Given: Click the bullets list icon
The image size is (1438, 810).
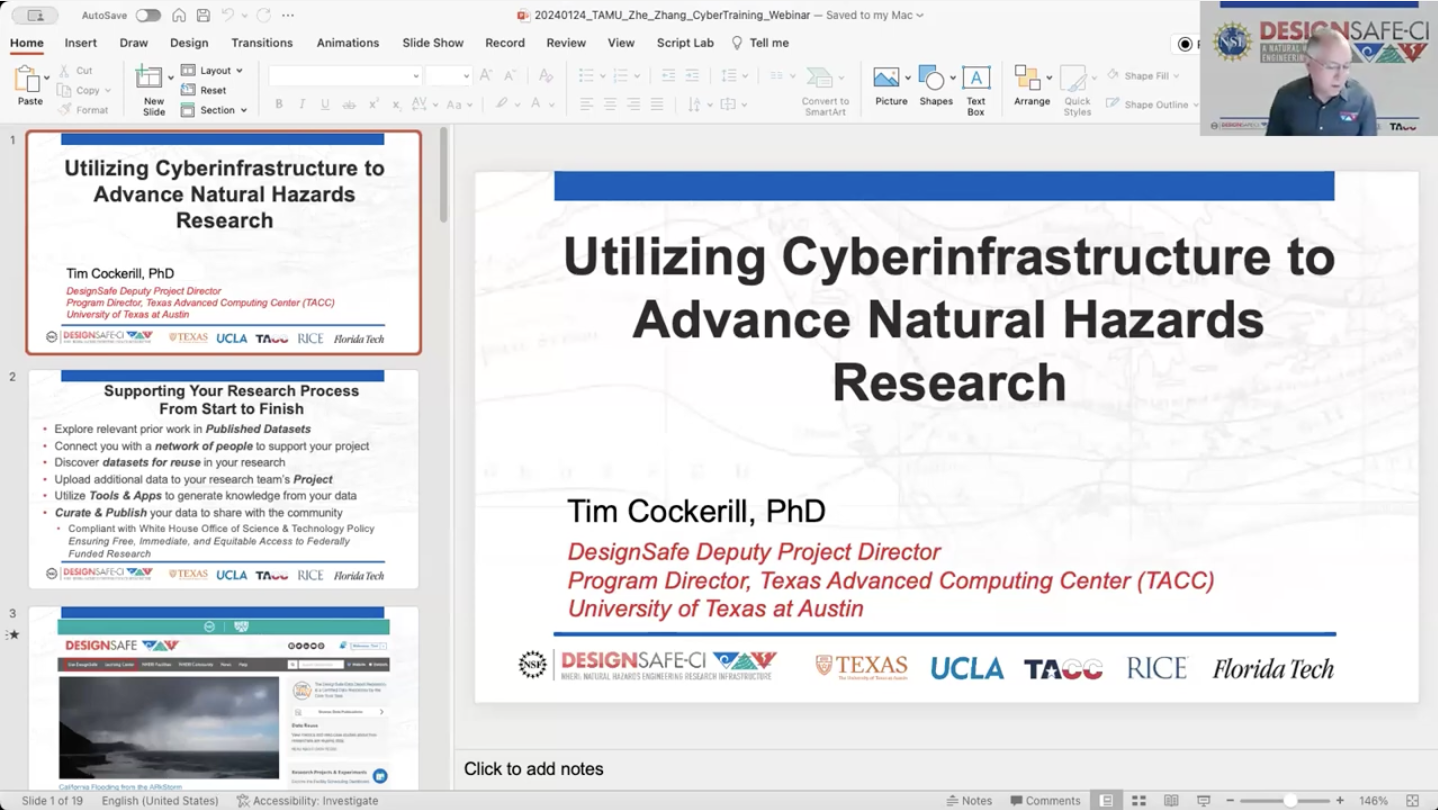Looking at the screenshot, I should coord(586,76).
